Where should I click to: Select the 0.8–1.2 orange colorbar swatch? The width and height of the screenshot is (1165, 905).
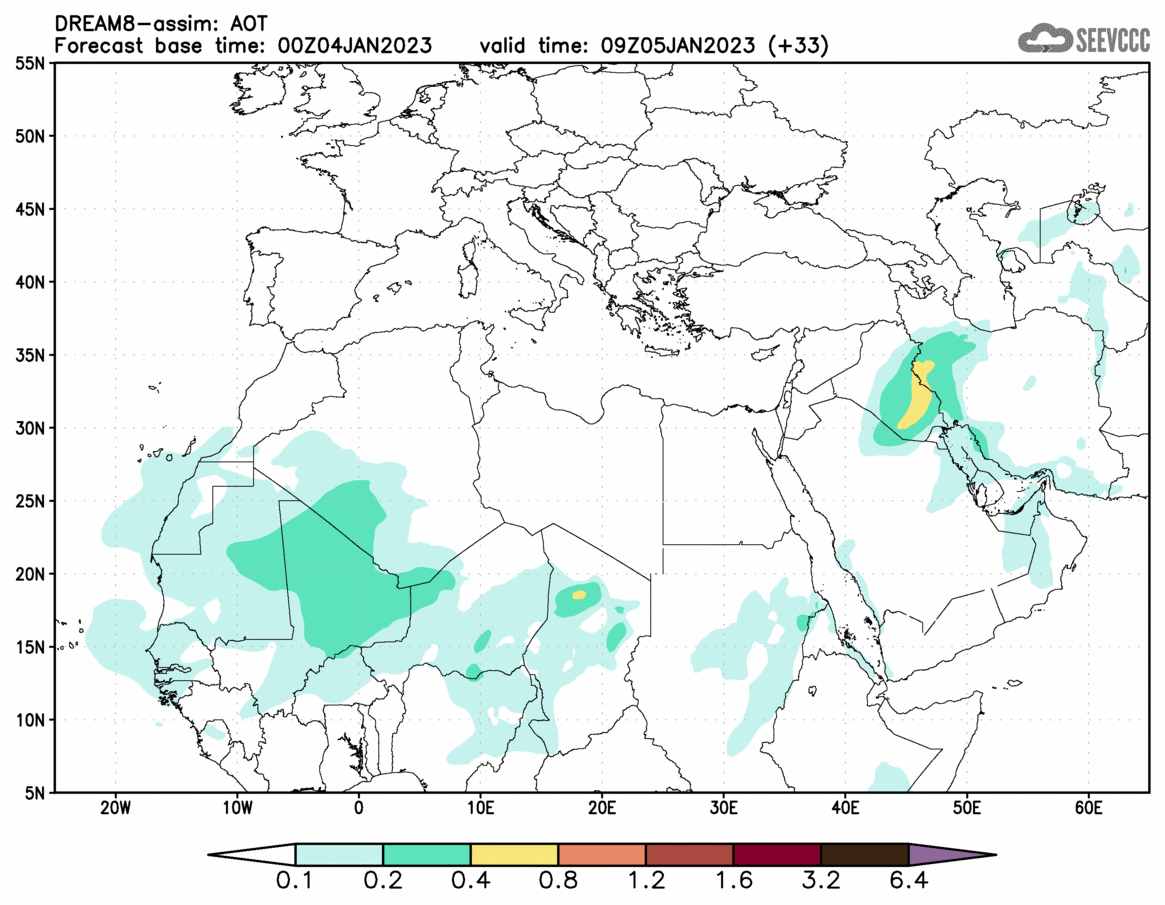(602, 854)
